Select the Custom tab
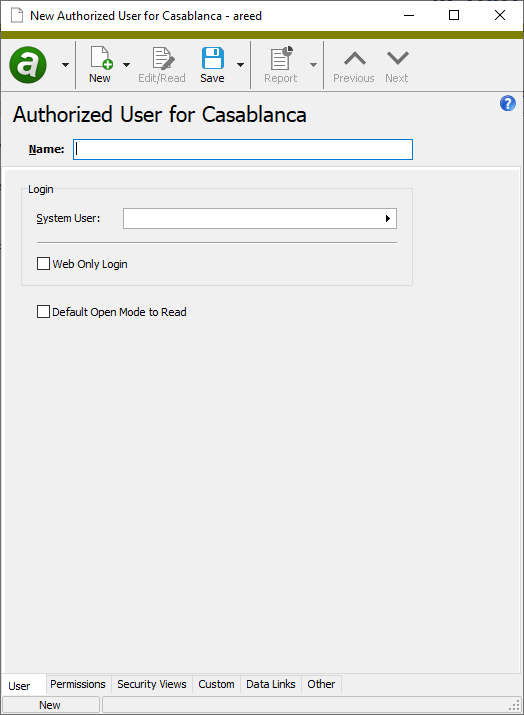The width and height of the screenshot is (524, 715). click(217, 684)
